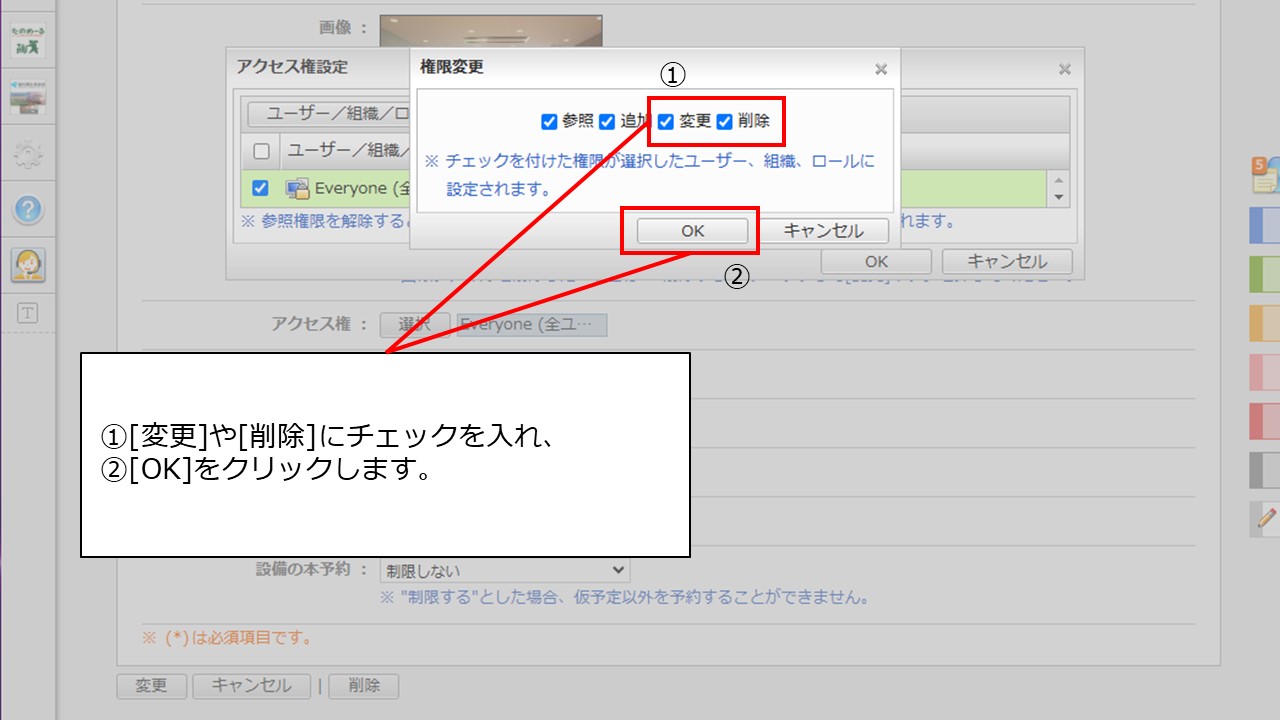
Task: Click OK in the 権限変更 dialog
Action: (x=692, y=231)
